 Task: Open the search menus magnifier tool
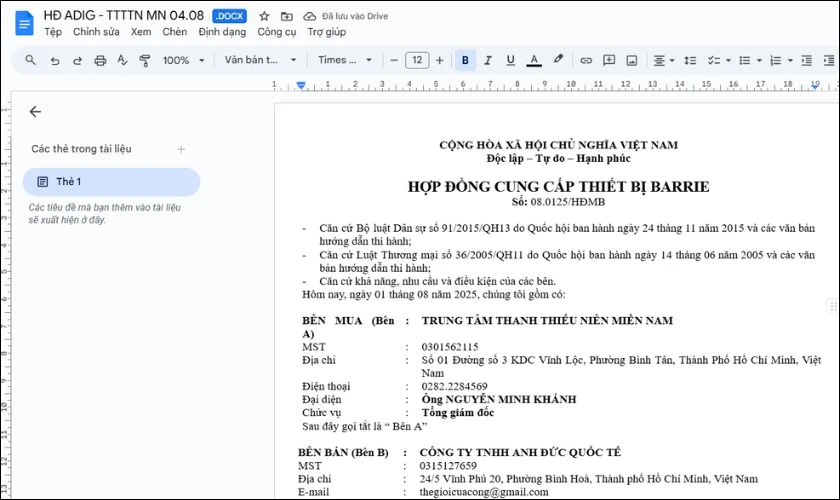point(31,60)
